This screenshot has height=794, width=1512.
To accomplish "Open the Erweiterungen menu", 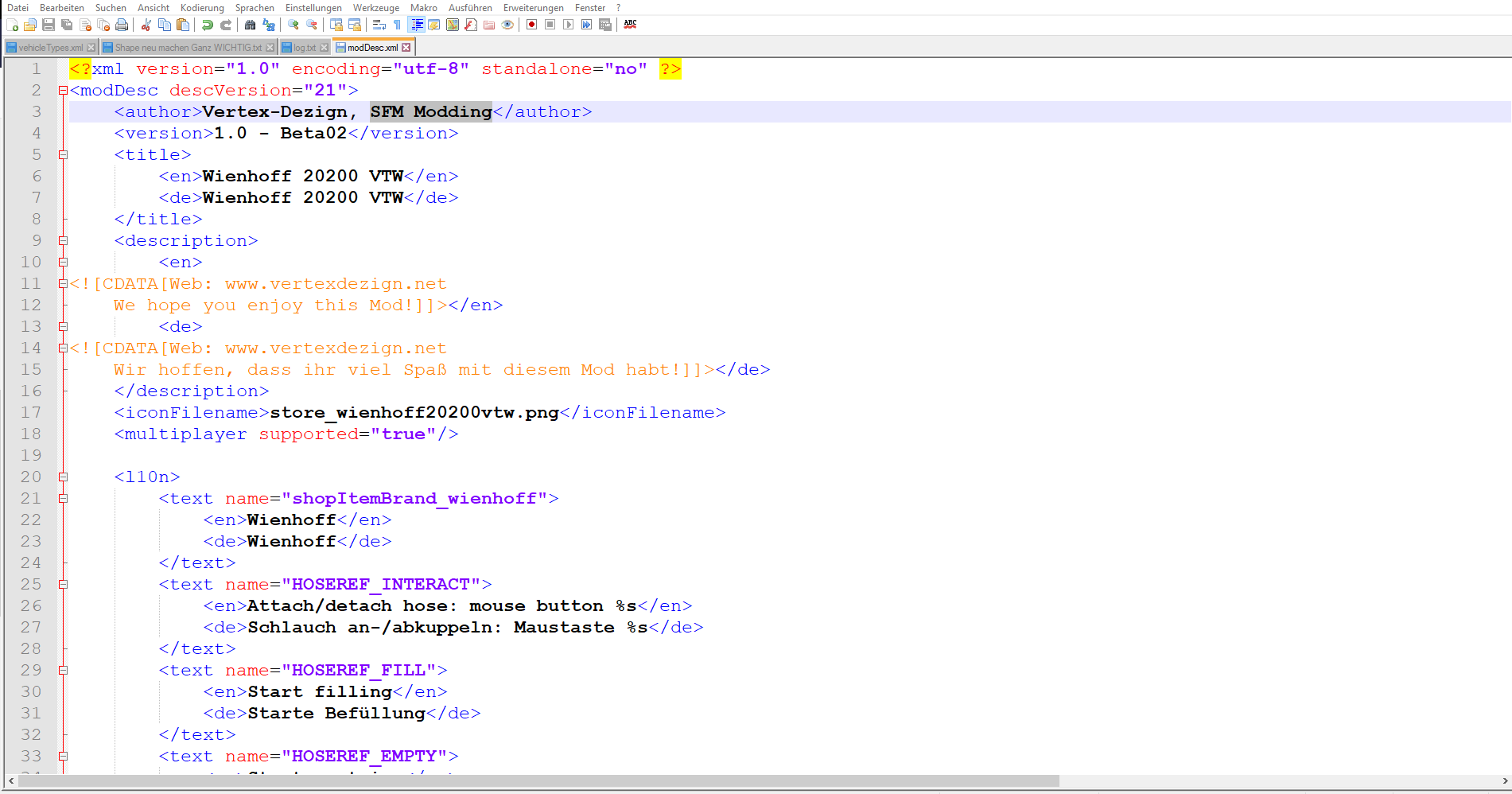I will coord(534,8).
